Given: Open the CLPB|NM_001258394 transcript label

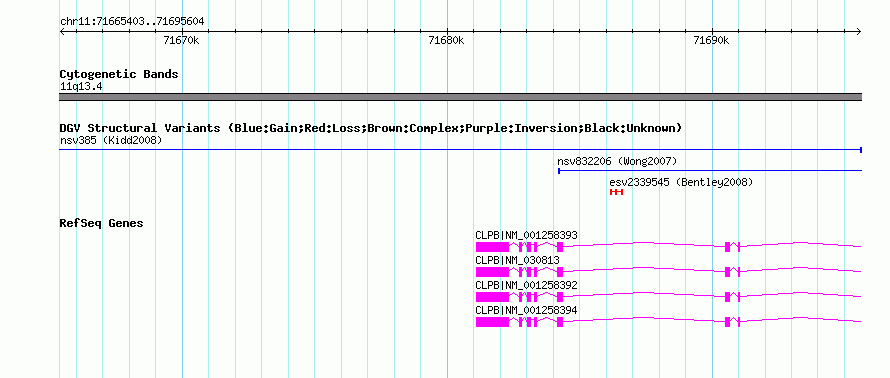Looking at the screenshot, I should (526, 310).
